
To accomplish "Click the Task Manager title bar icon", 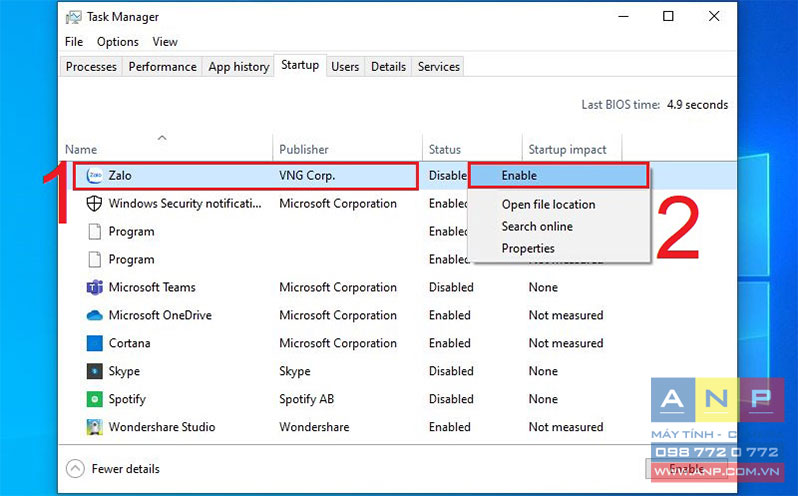I will click(x=73, y=17).
